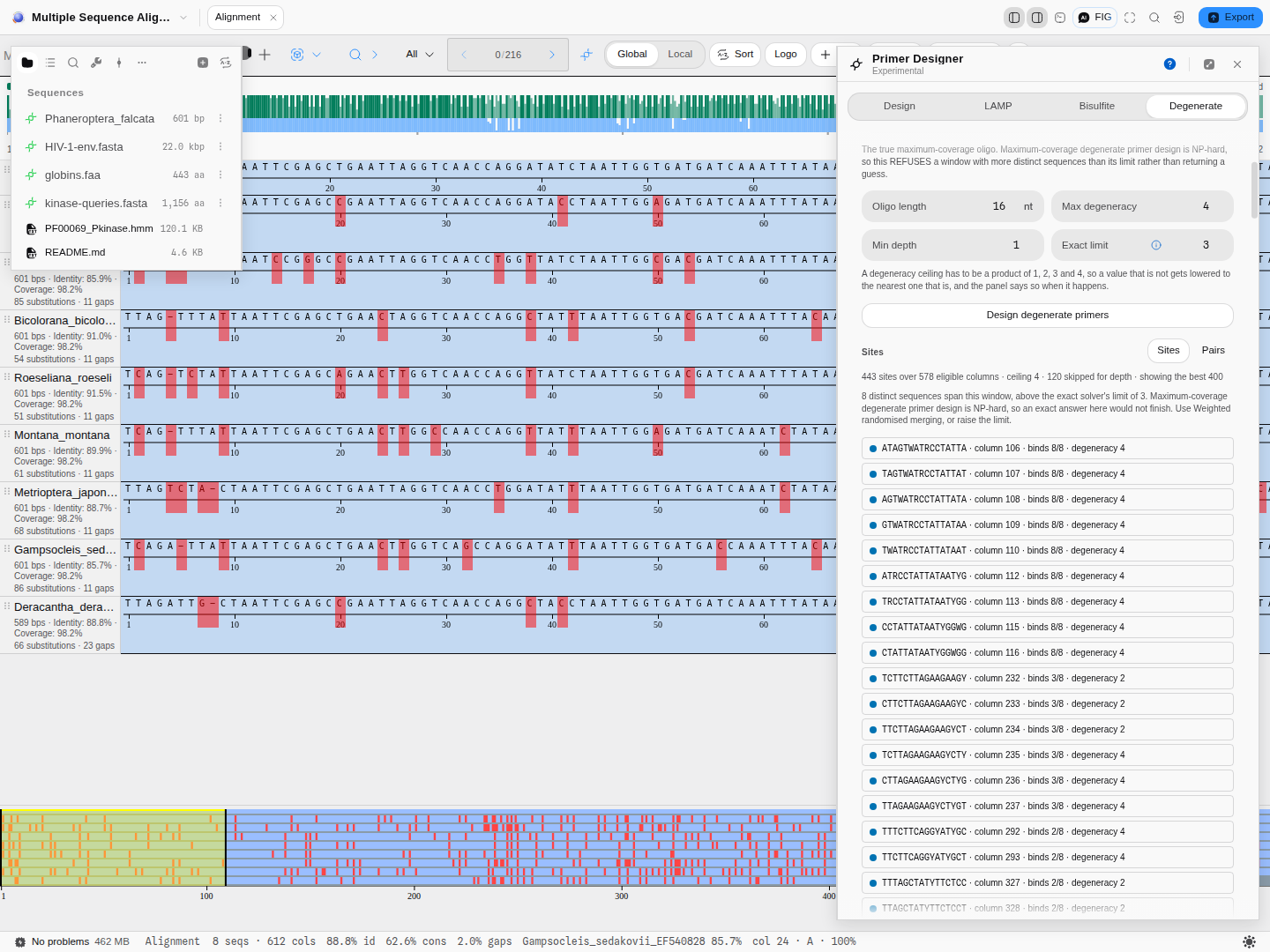
Task: Click the Export button
Action: click(x=1230, y=18)
